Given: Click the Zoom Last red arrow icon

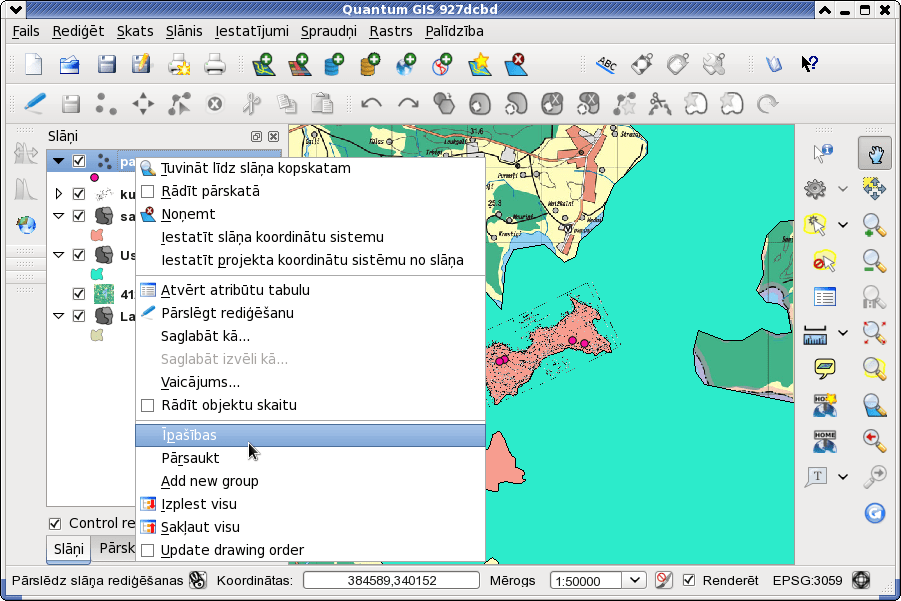Looking at the screenshot, I should [x=874, y=441].
